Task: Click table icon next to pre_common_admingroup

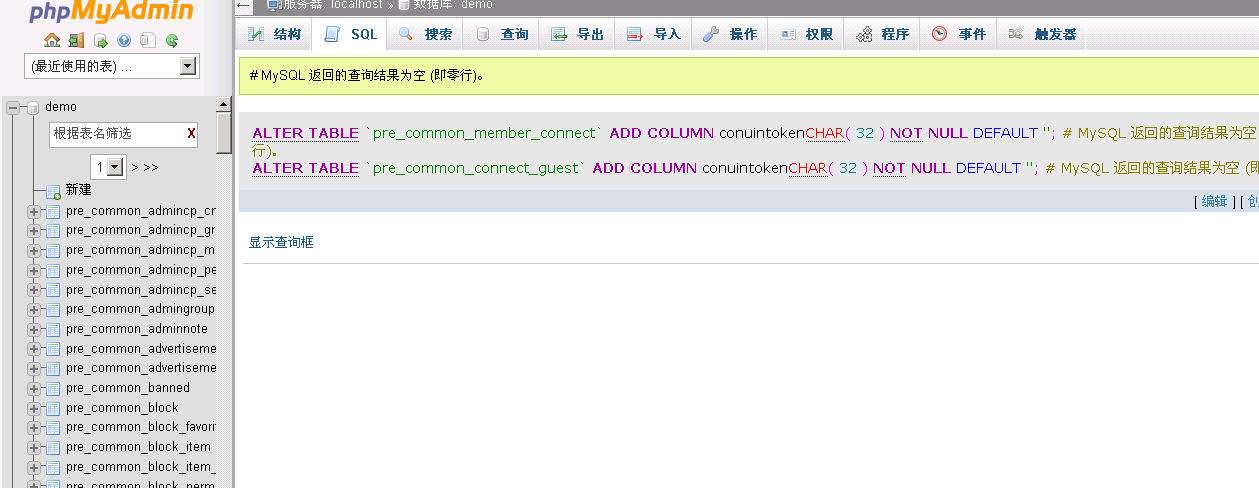Action: [53, 310]
